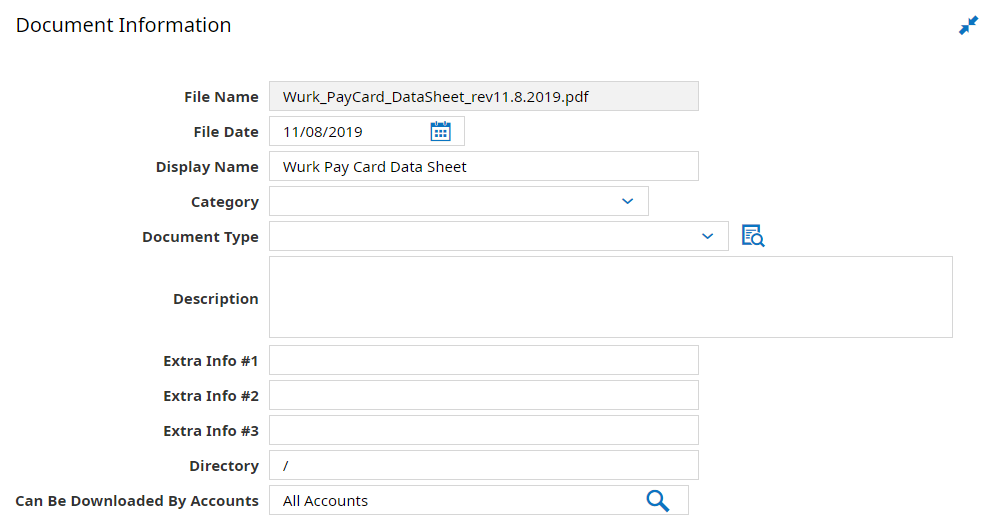
Task: Open the File Date calendar picker
Action: tap(440, 131)
